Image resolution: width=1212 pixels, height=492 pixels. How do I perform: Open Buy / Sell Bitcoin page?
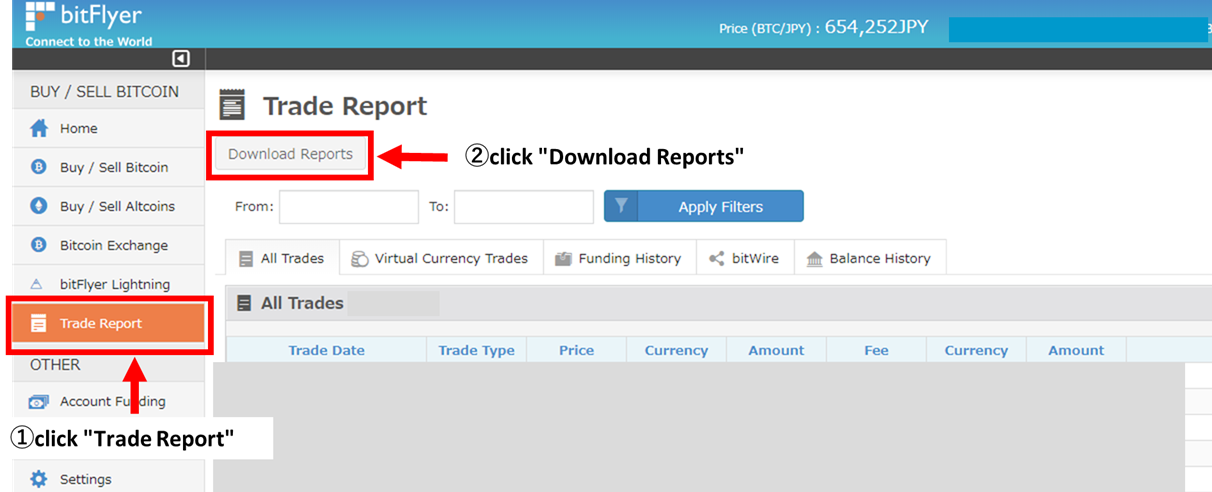click(108, 167)
